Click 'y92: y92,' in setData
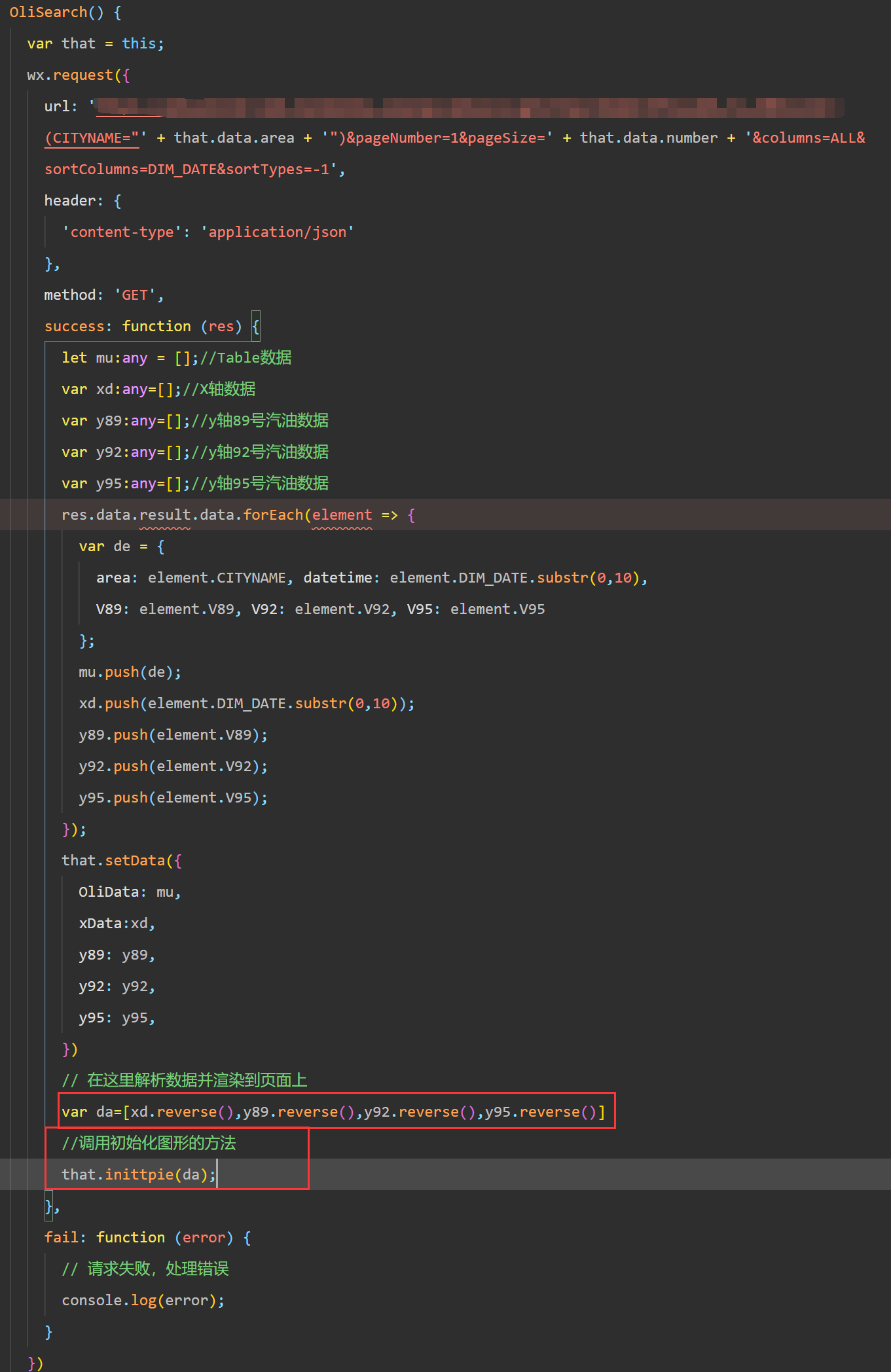 click(117, 986)
